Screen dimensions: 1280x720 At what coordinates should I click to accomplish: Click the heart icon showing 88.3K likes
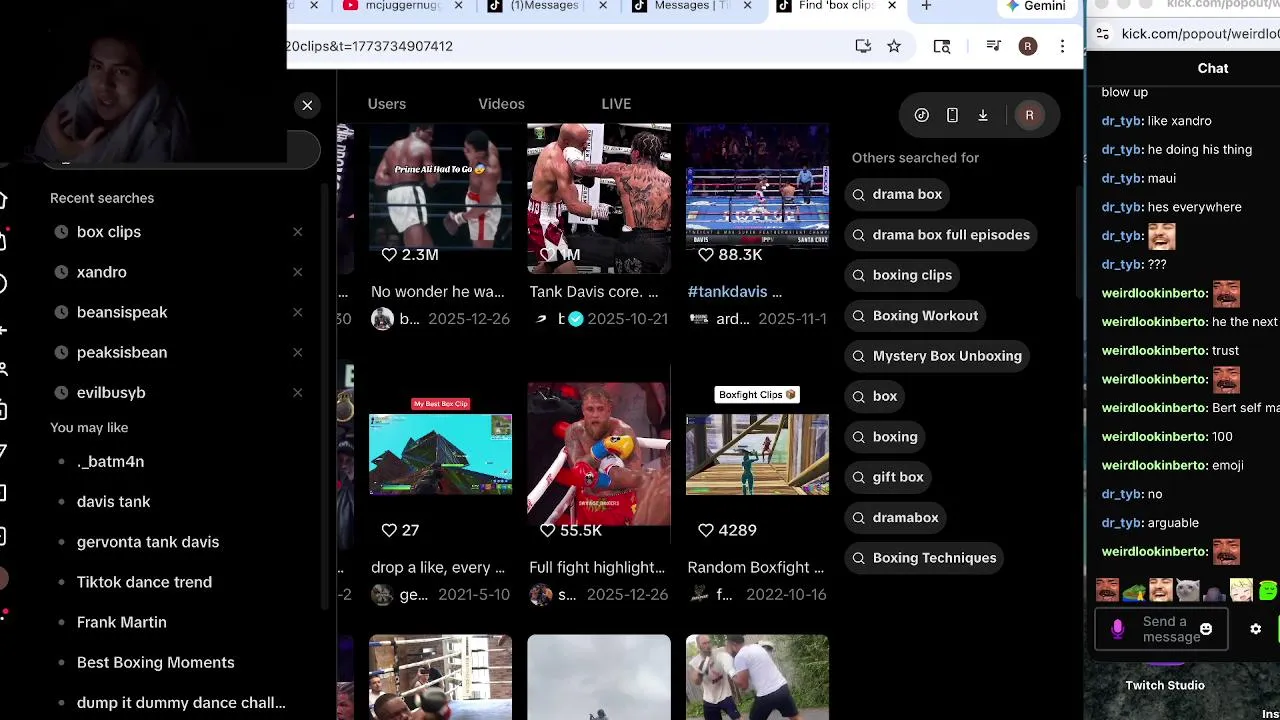(706, 255)
